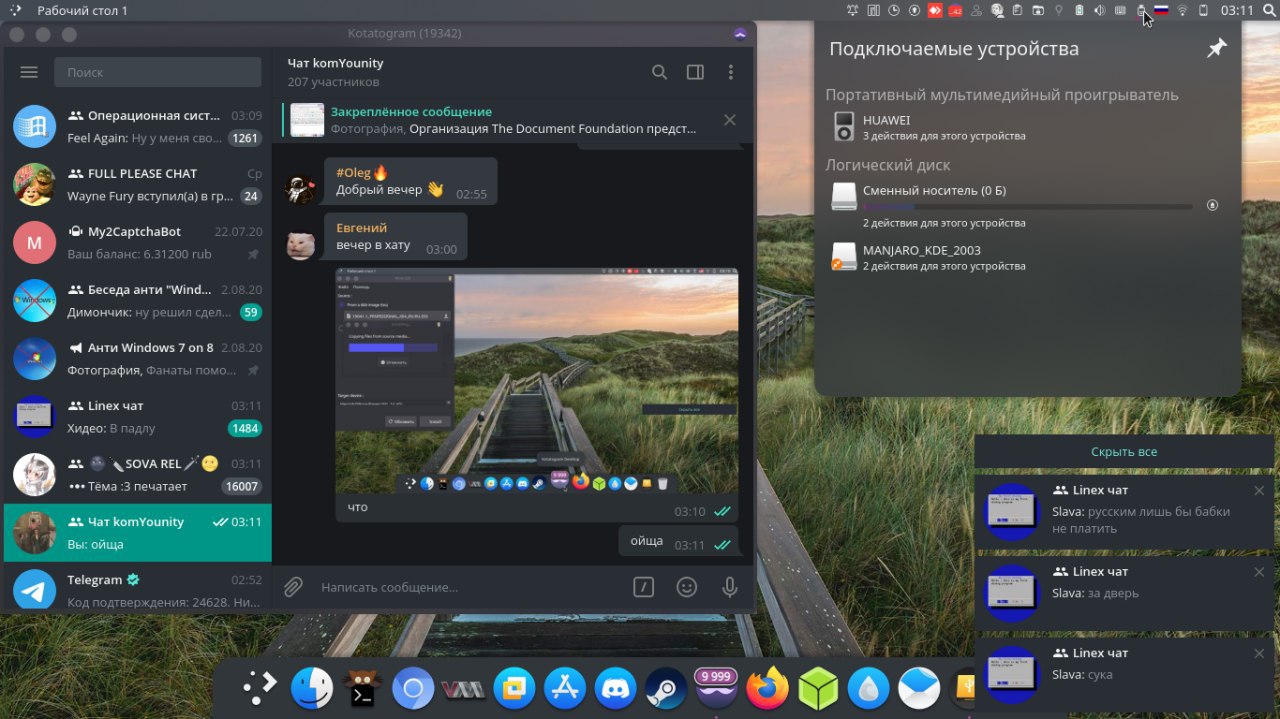Open the chat's three-dot options menu

coord(731,72)
